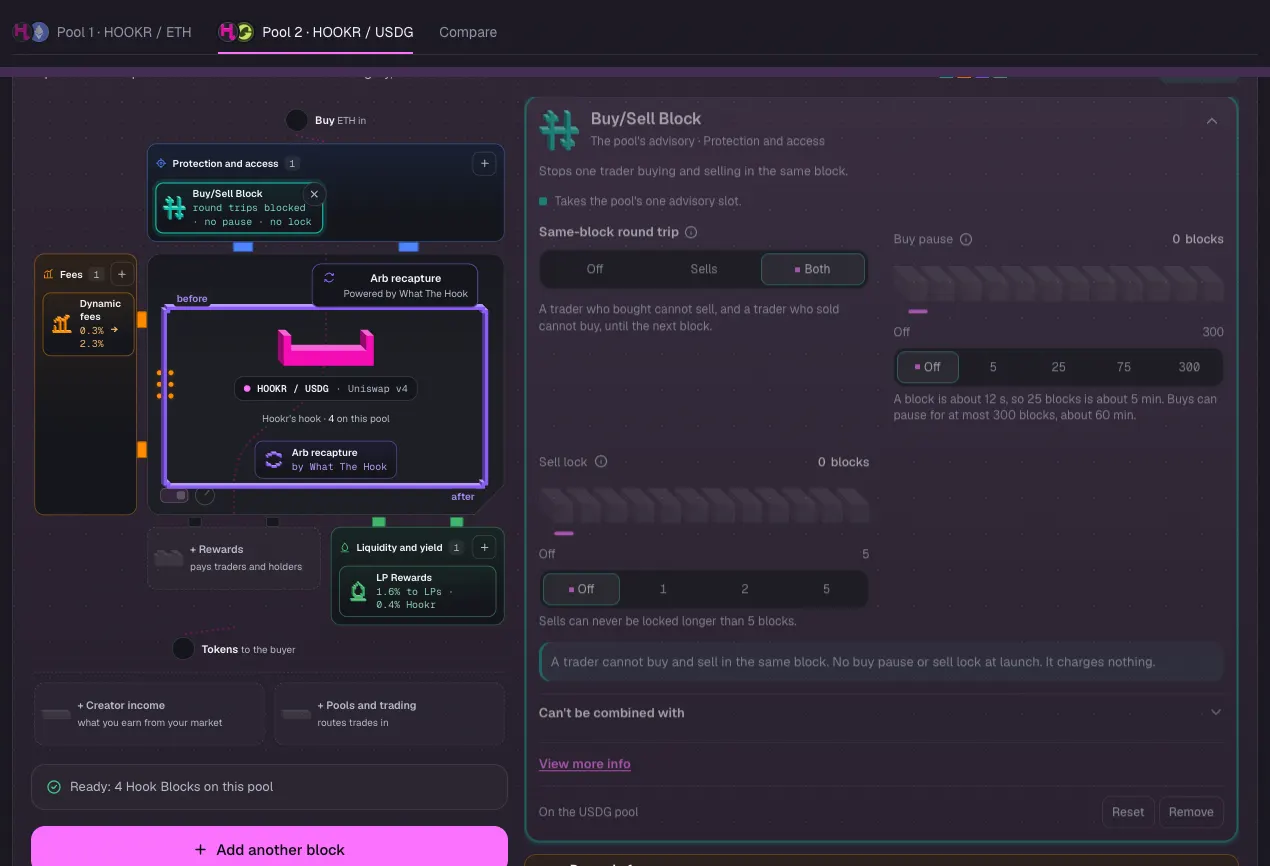Switch to Pool 1 · HOOKR / ETH tab
This screenshot has height=866, width=1270.
point(101,32)
